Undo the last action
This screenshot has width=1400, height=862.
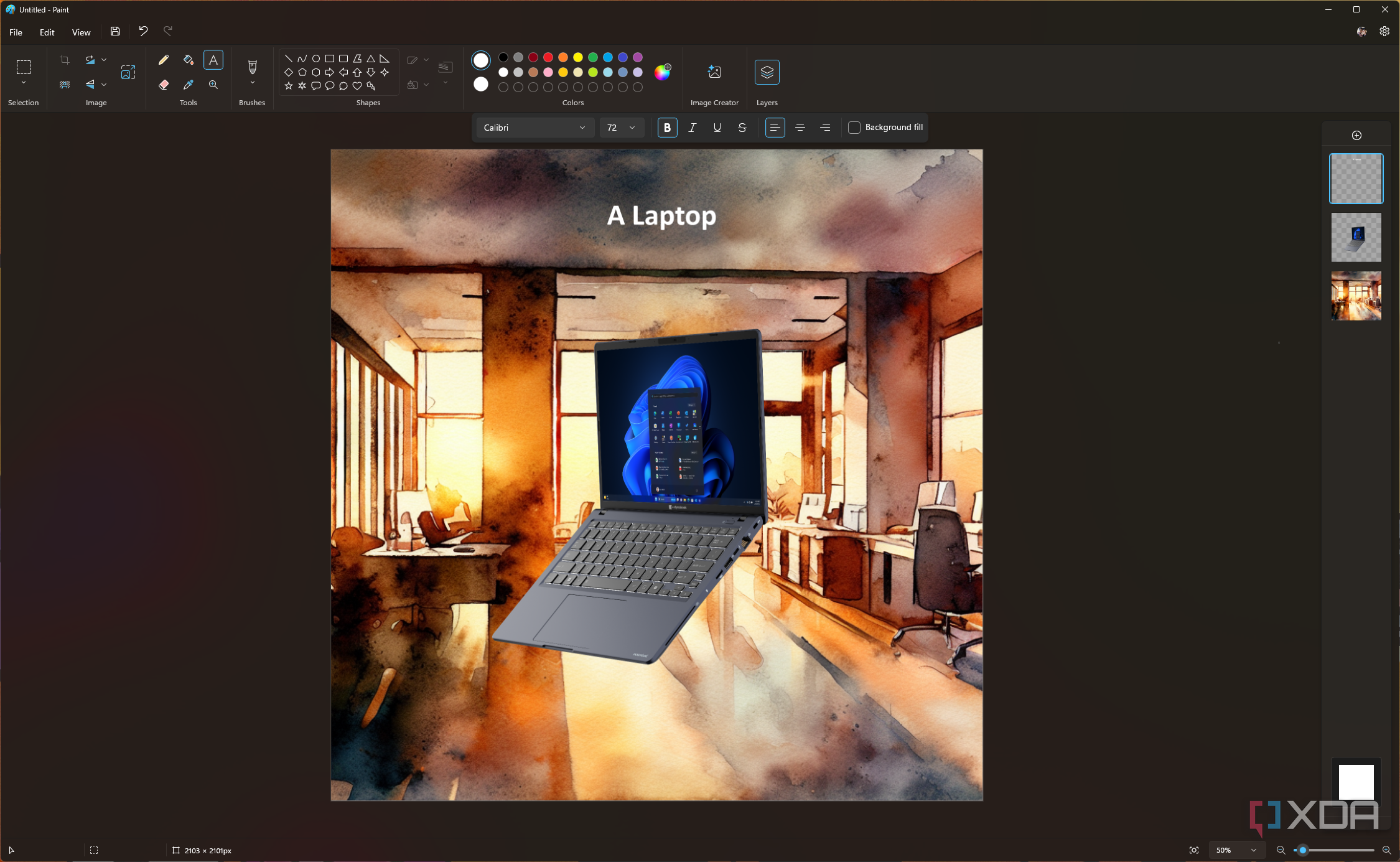143,31
